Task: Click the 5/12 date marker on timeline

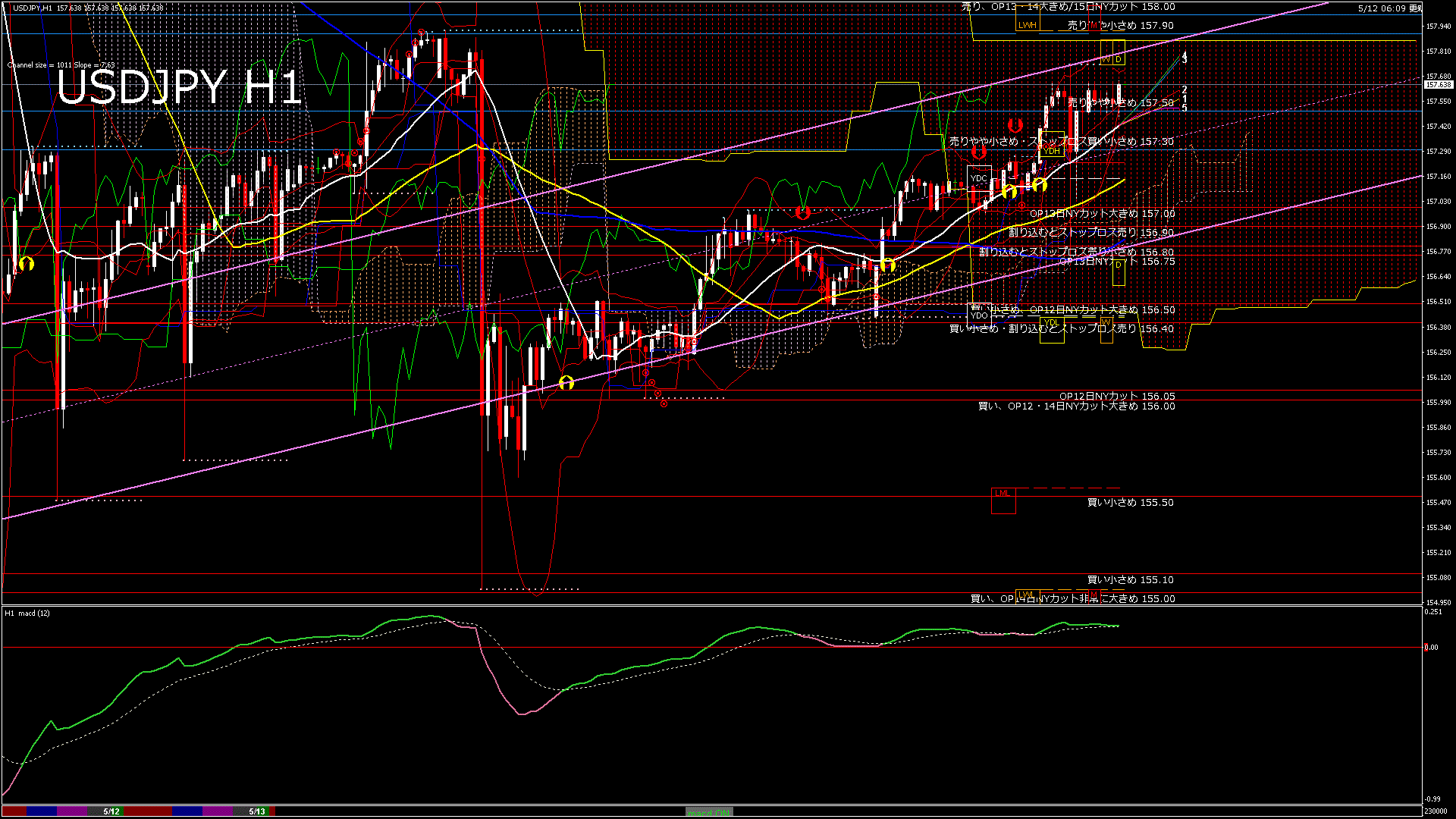Action: pyautogui.click(x=111, y=811)
